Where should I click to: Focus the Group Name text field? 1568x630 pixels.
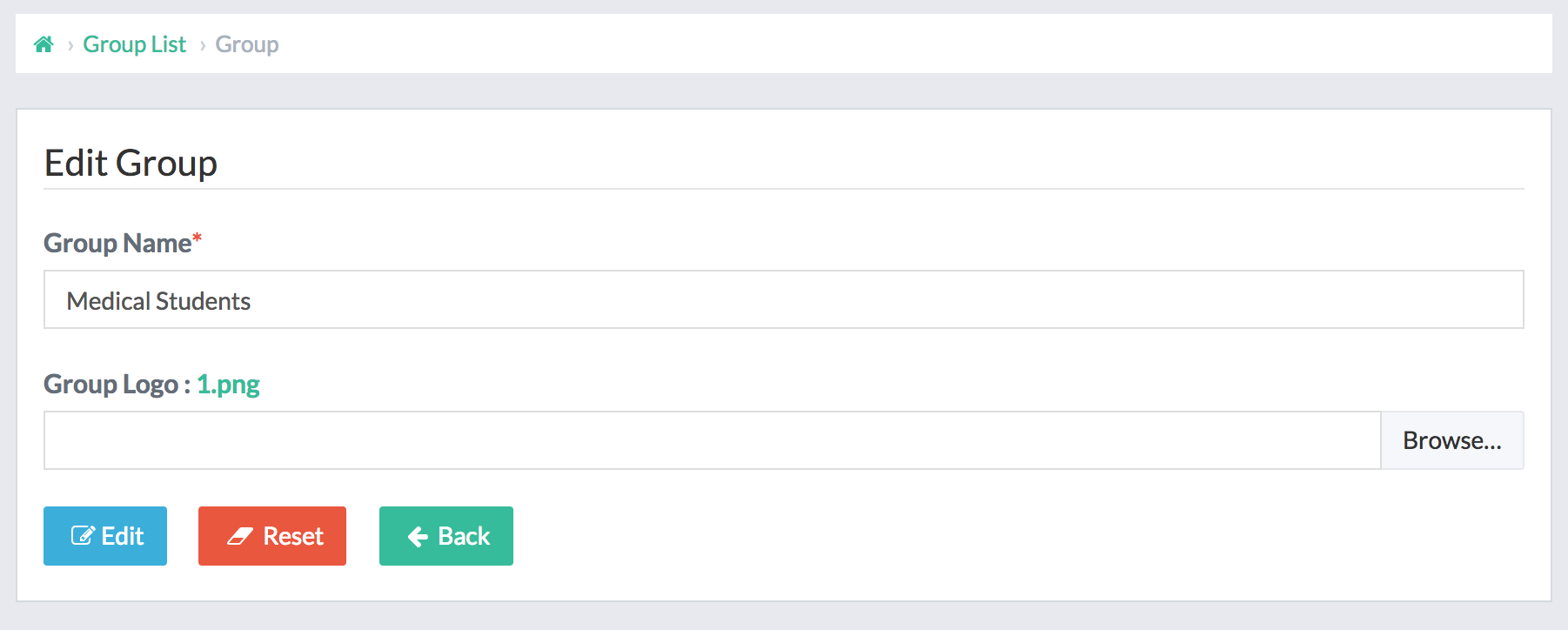click(783, 299)
